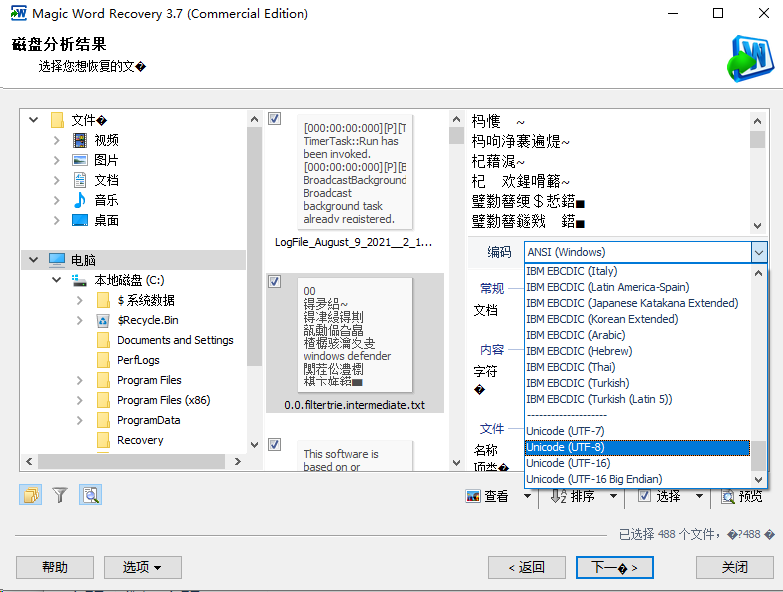
Task: Expand the 视频 tree node
Action: coord(56,140)
